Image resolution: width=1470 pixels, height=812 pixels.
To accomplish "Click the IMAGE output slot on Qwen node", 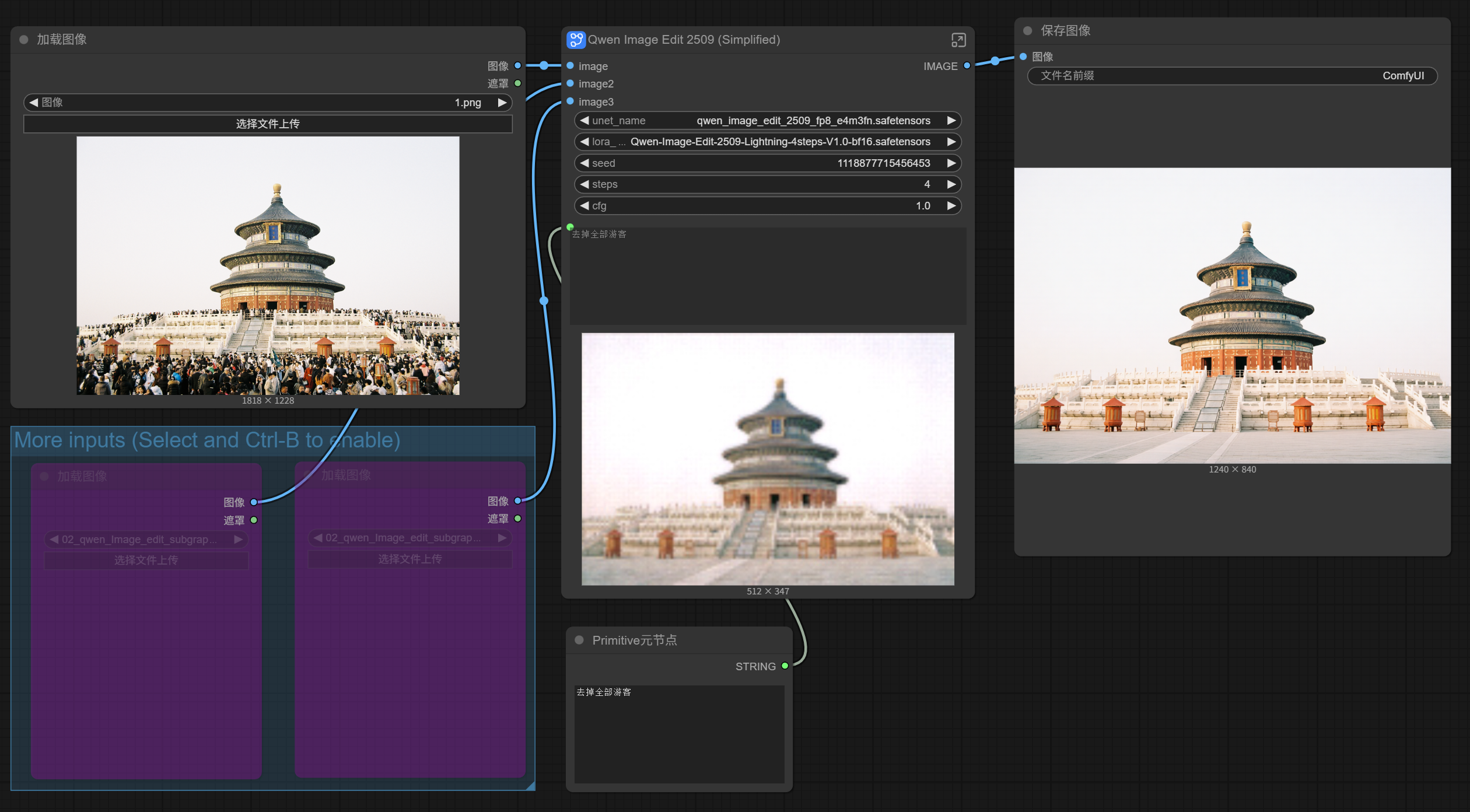I will pyautogui.click(x=967, y=66).
